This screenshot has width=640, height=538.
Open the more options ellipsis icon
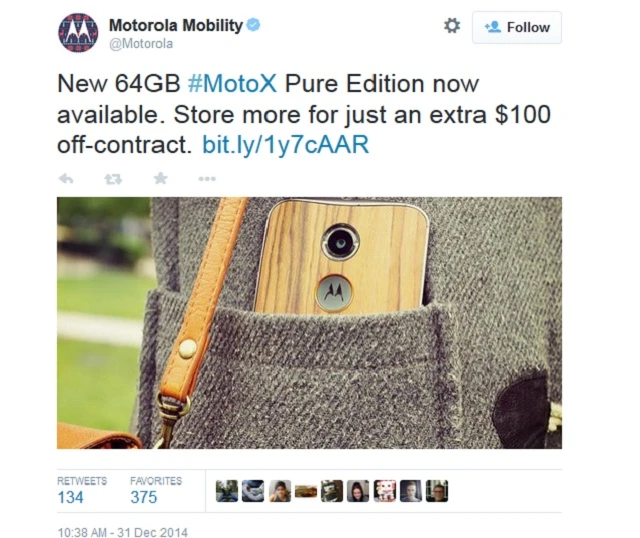coord(207,179)
